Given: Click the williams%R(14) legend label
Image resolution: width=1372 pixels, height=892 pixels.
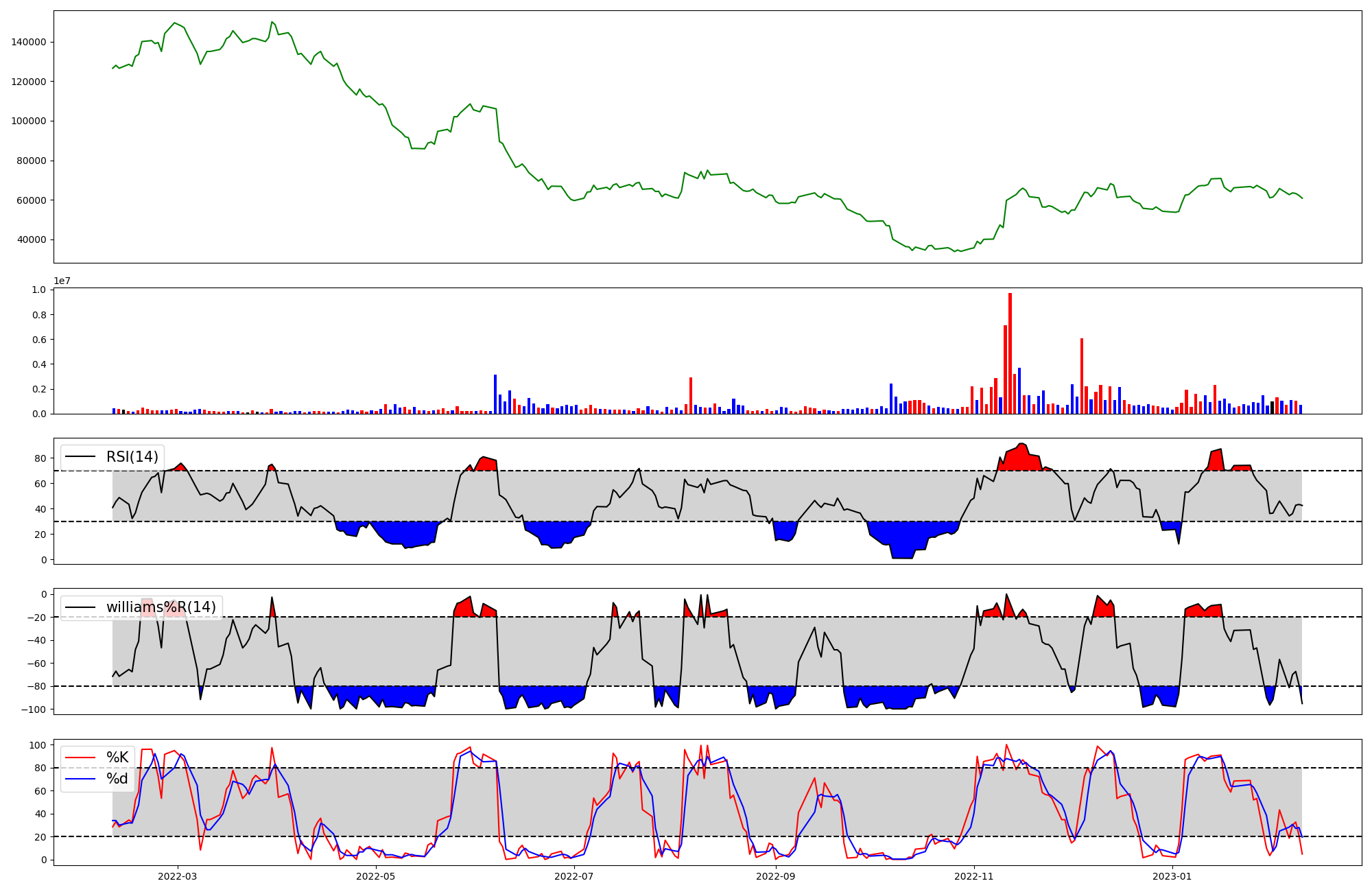Looking at the screenshot, I should pyautogui.click(x=161, y=607).
